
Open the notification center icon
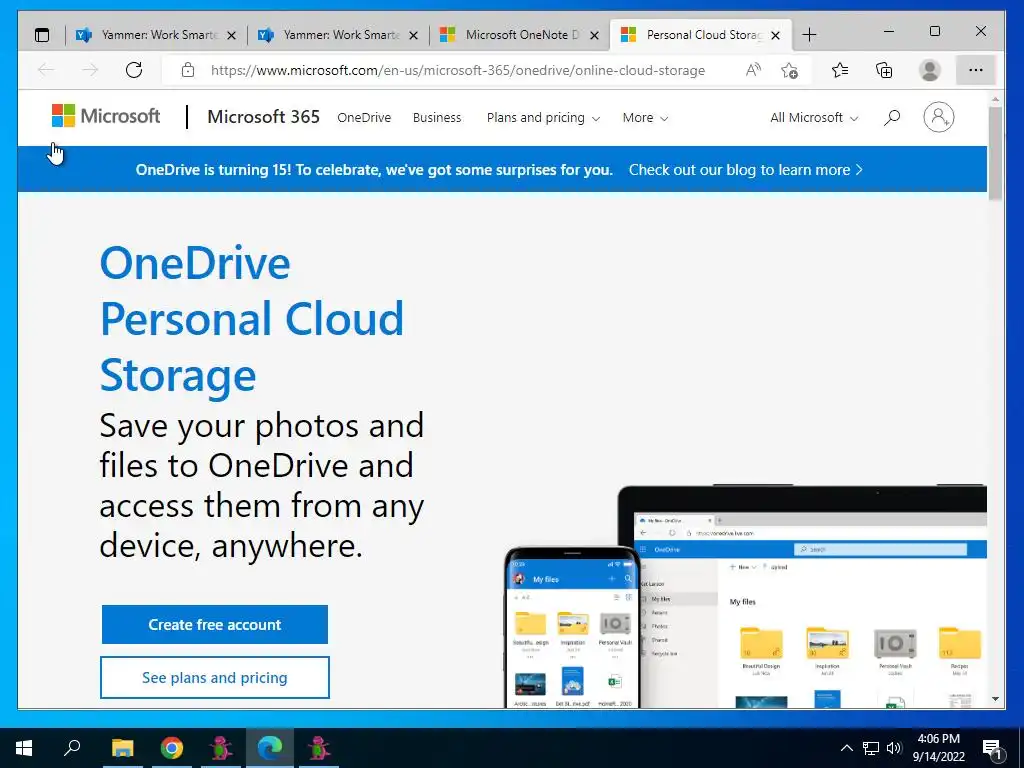coord(992,748)
